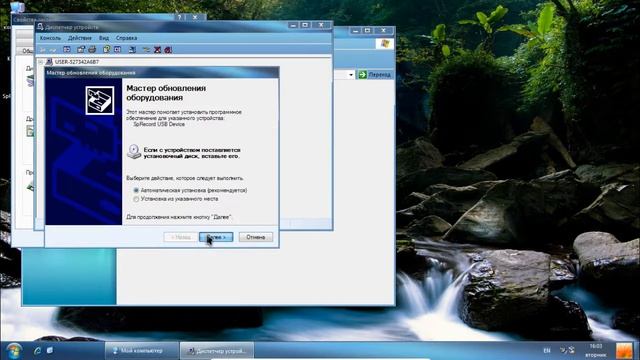Collapse the USER-527342A6B7 computer tree node

pos(40,62)
